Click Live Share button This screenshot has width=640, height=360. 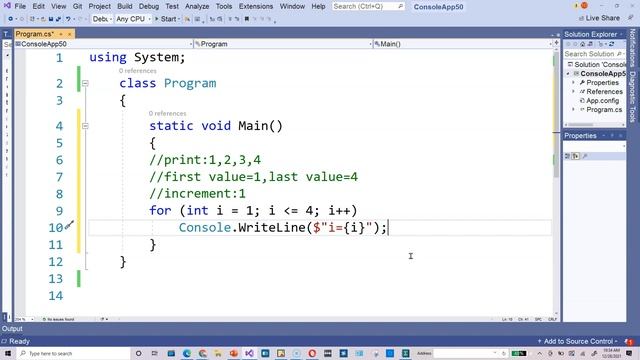[x=599, y=18]
